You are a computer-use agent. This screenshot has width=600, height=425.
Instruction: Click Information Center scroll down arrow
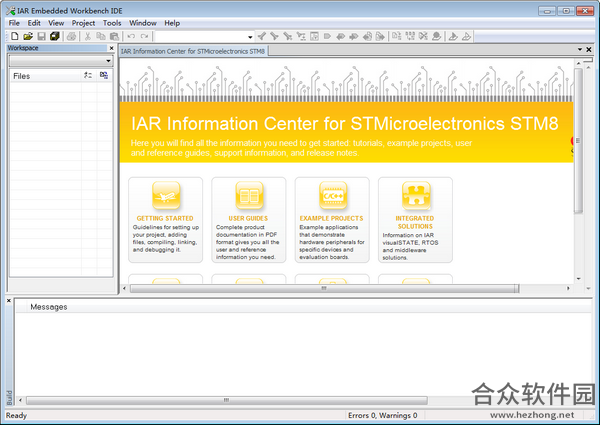coord(578,279)
